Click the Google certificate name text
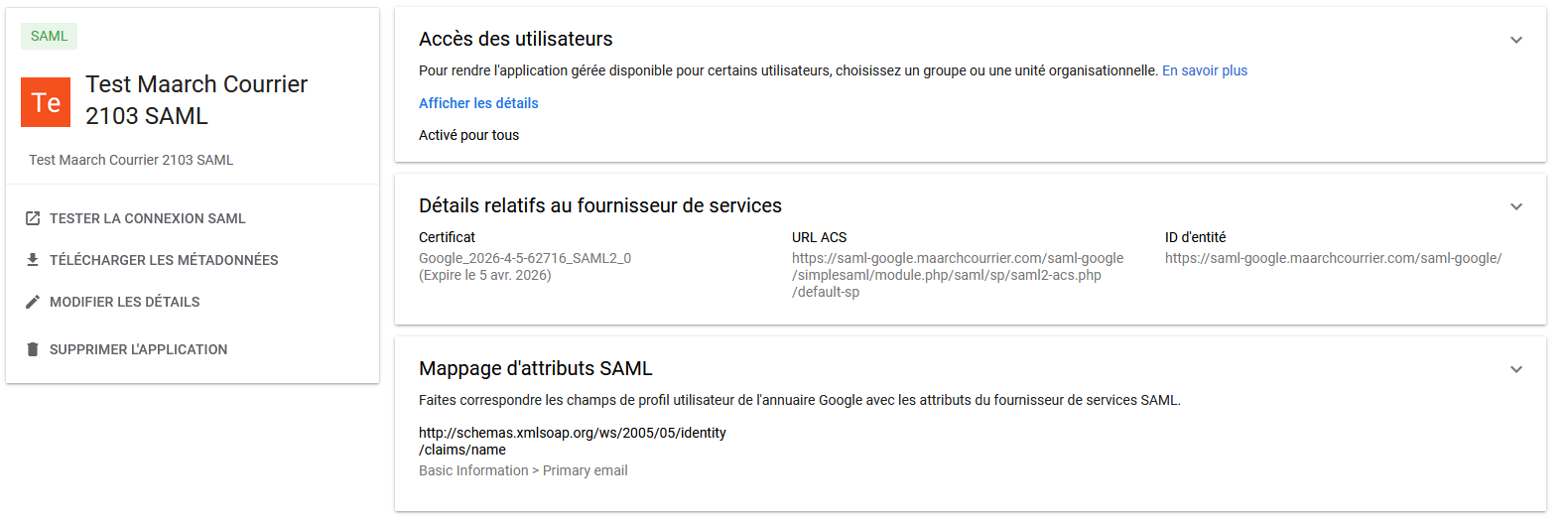Viewport: 1568px width, 523px height. point(525,258)
